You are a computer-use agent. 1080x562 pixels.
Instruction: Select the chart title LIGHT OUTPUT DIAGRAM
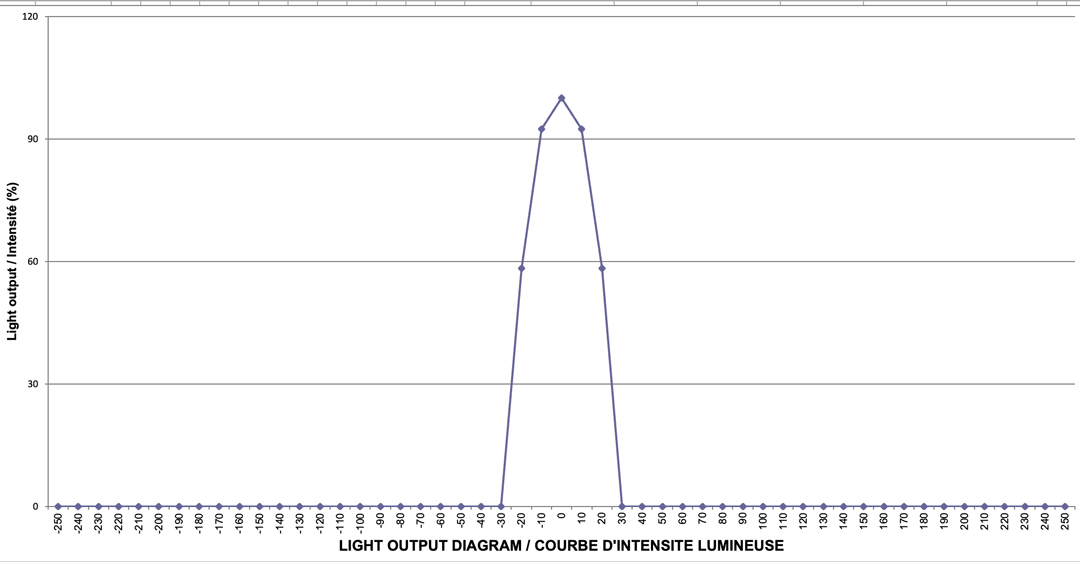coord(561,546)
